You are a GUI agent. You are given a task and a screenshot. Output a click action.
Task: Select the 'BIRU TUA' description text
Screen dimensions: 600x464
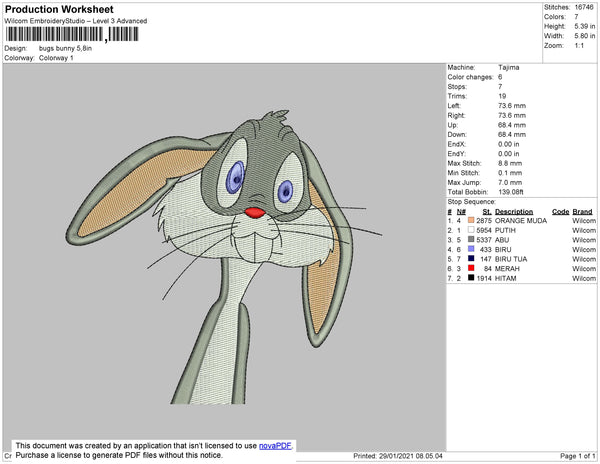511,259
